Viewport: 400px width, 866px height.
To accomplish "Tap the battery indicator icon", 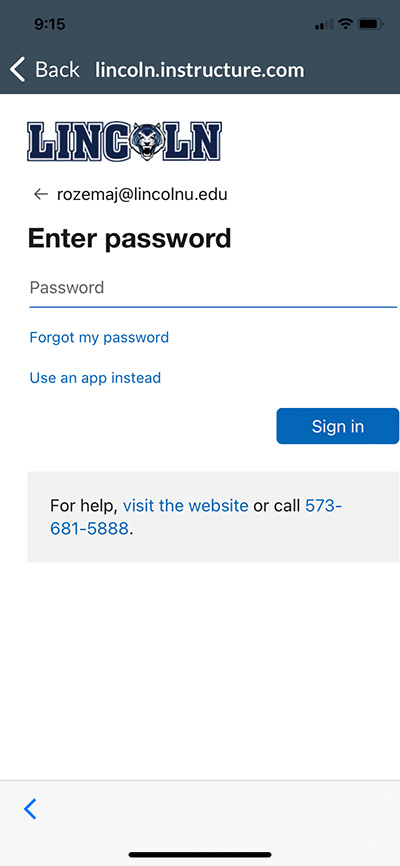I will click(x=371, y=24).
